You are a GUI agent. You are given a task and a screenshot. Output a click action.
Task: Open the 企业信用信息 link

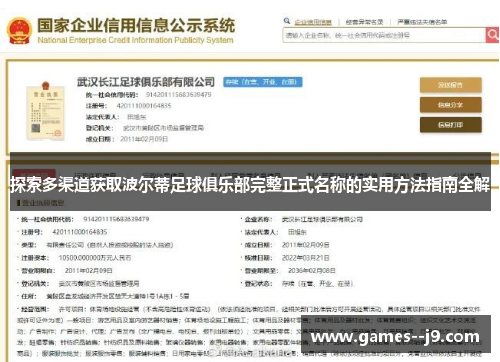click(313, 22)
